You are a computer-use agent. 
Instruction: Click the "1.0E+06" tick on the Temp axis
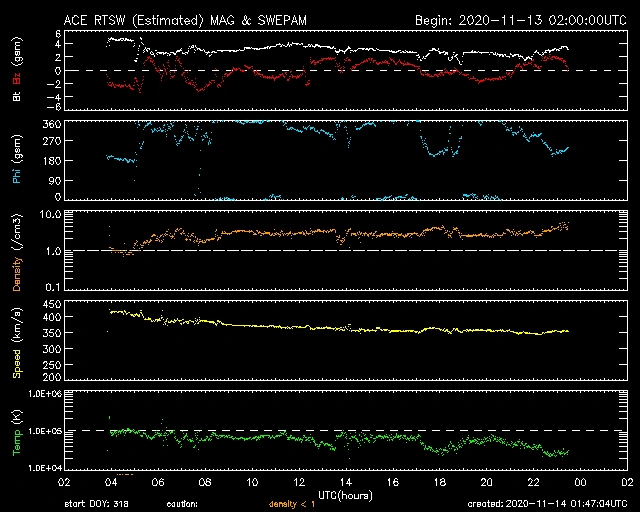(45, 394)
